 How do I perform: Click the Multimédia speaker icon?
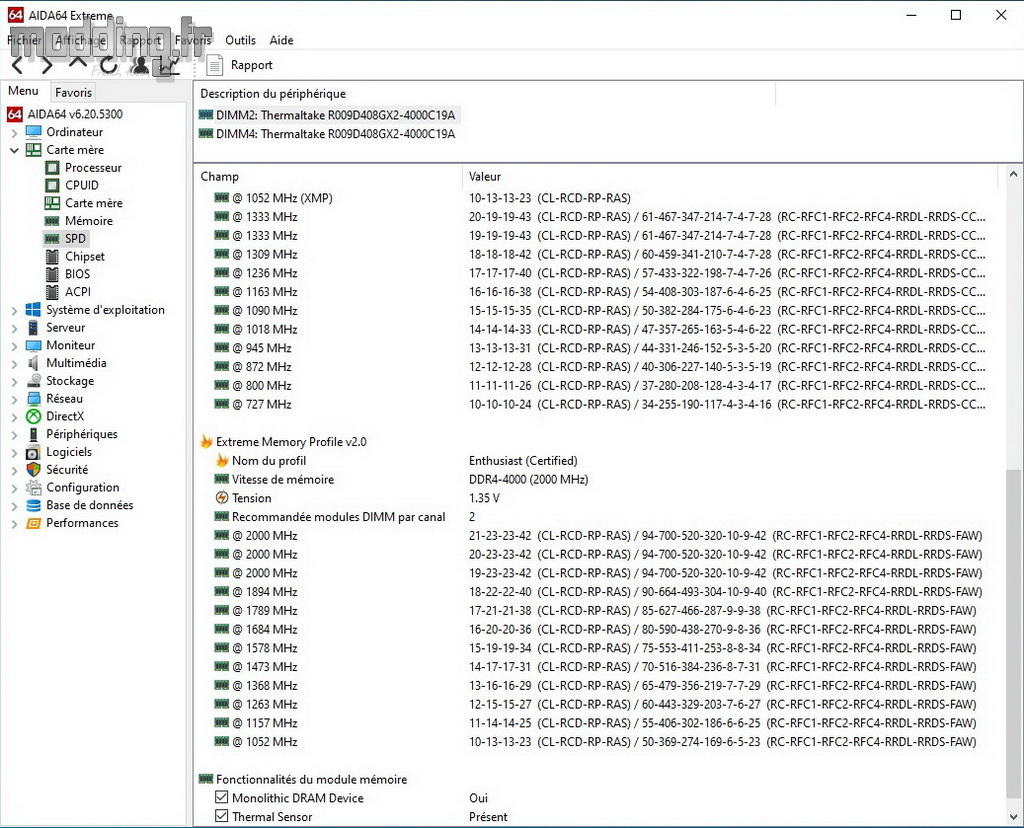[33, 363]
